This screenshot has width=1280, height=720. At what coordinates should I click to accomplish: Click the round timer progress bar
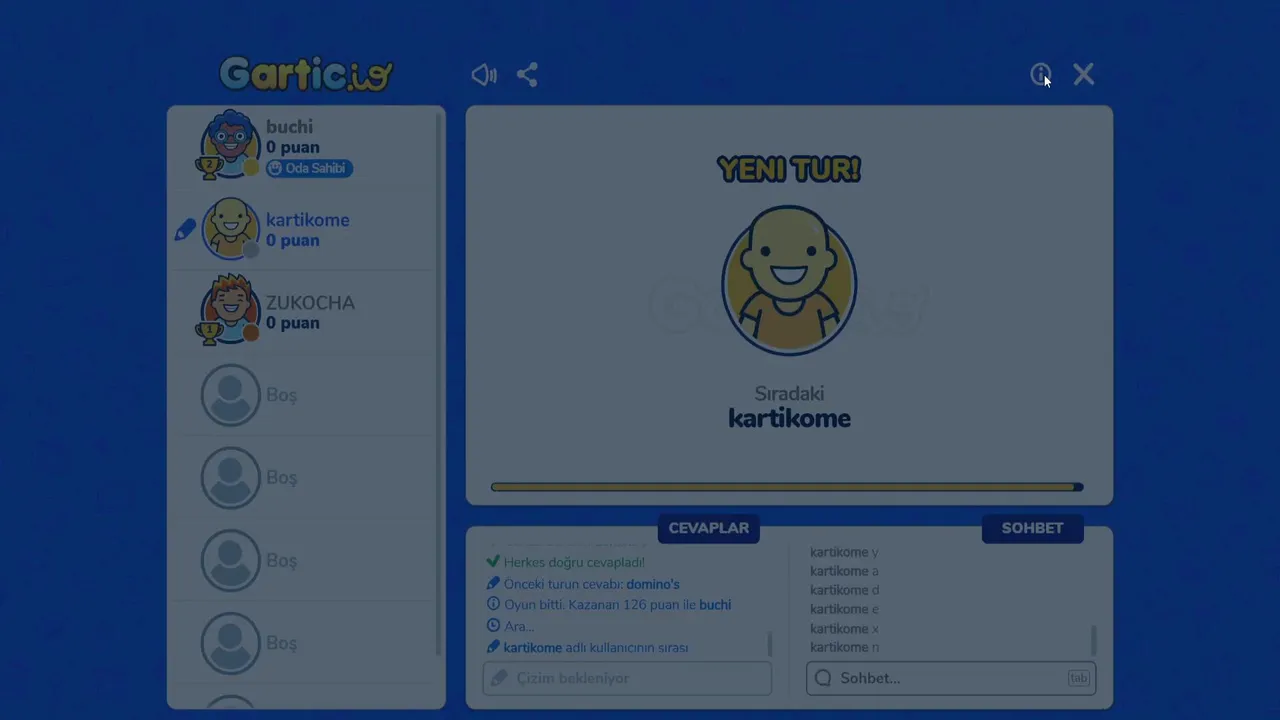(787, 487)
